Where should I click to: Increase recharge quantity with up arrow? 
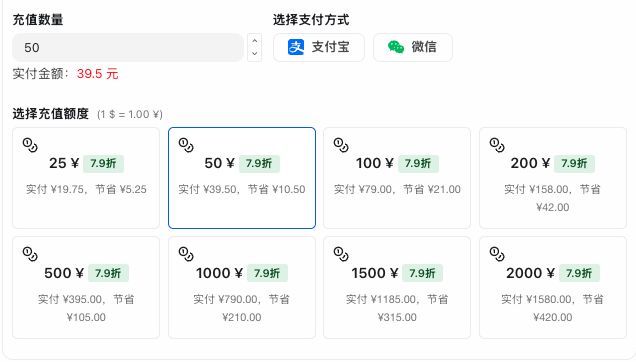(x=254, y=41)
